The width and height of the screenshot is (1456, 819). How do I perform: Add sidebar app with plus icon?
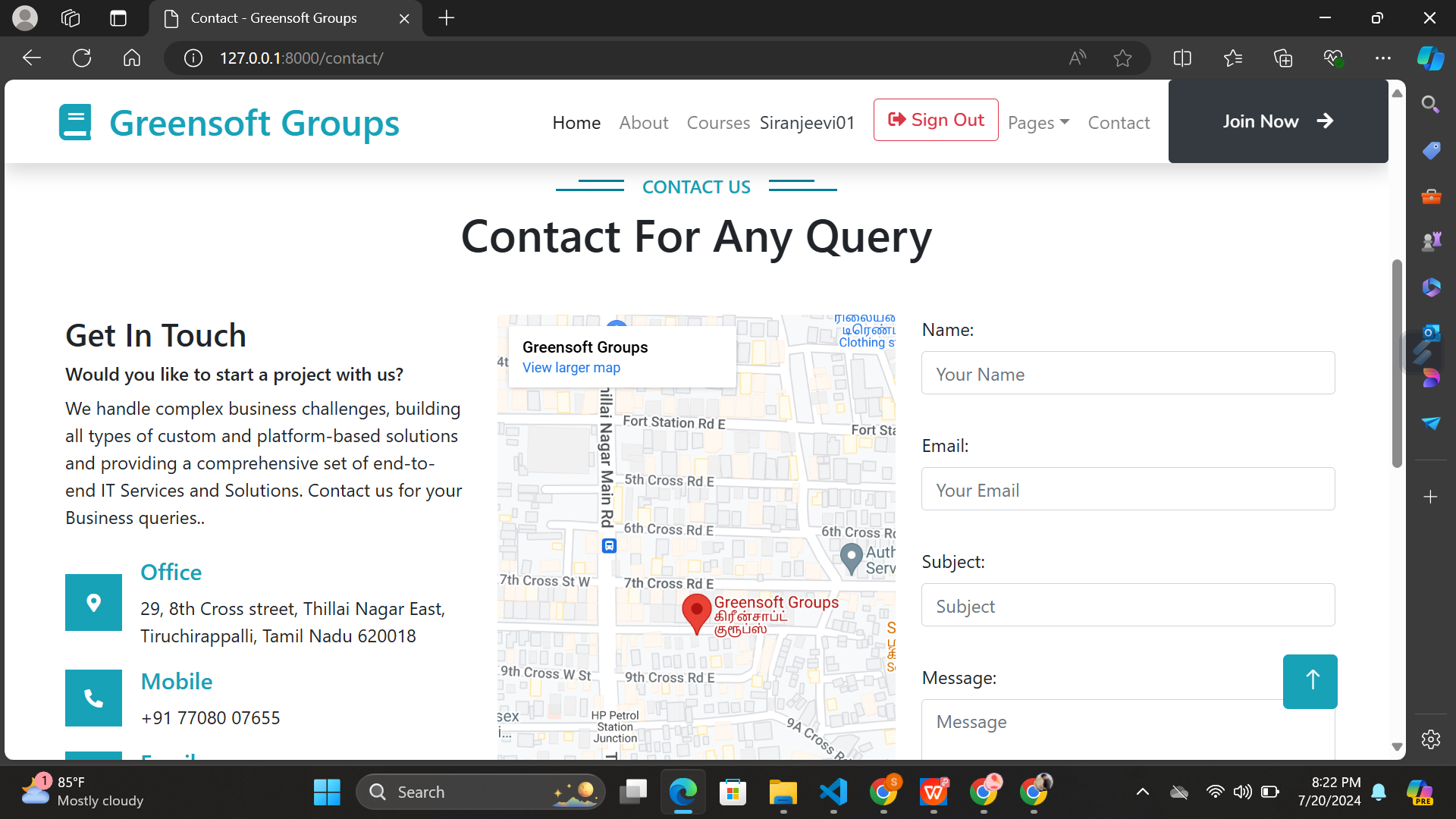(x=1431, y=497)
